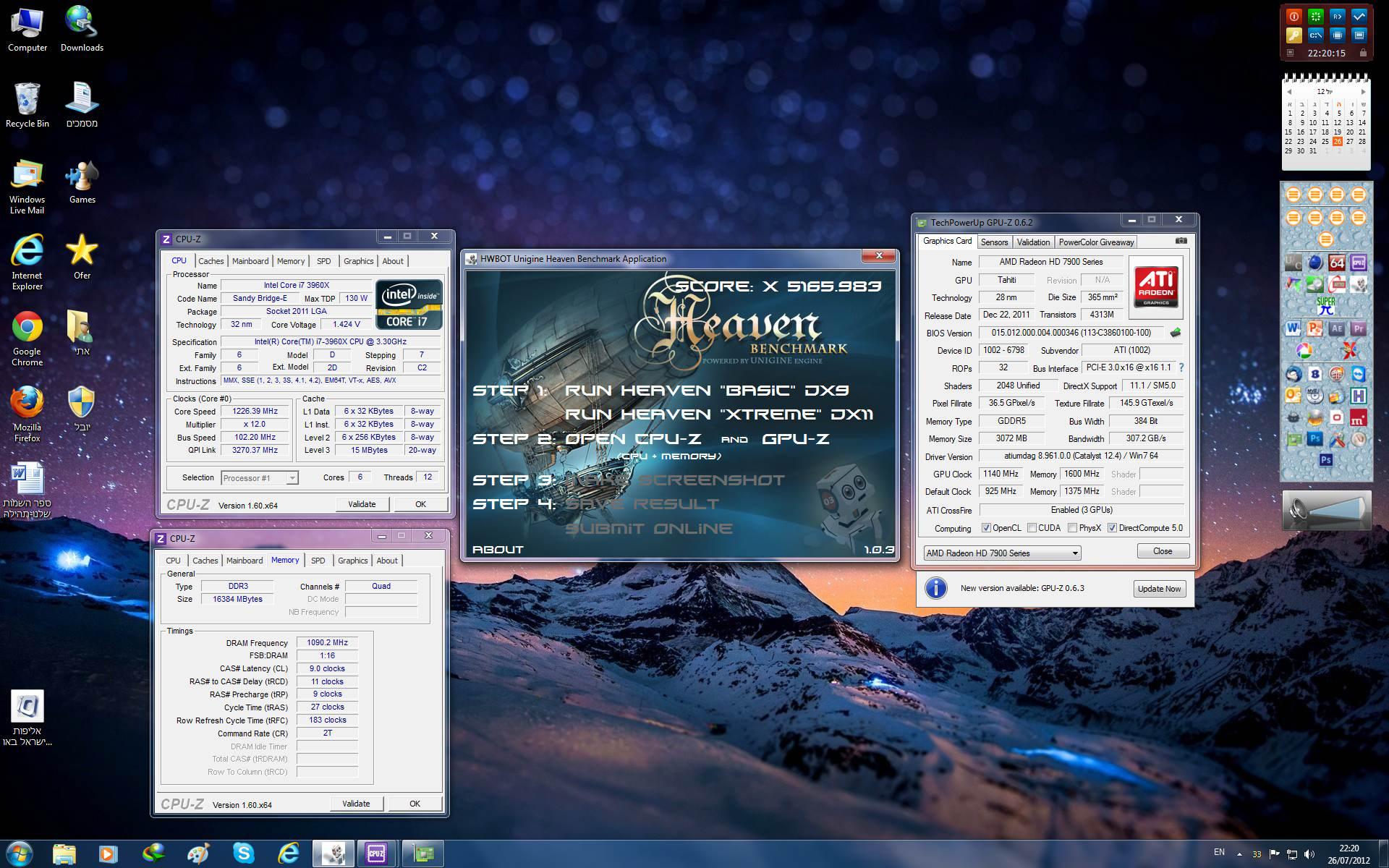Open the AMD Radeon HD 7900 Series dropdown

(1002, 553)
